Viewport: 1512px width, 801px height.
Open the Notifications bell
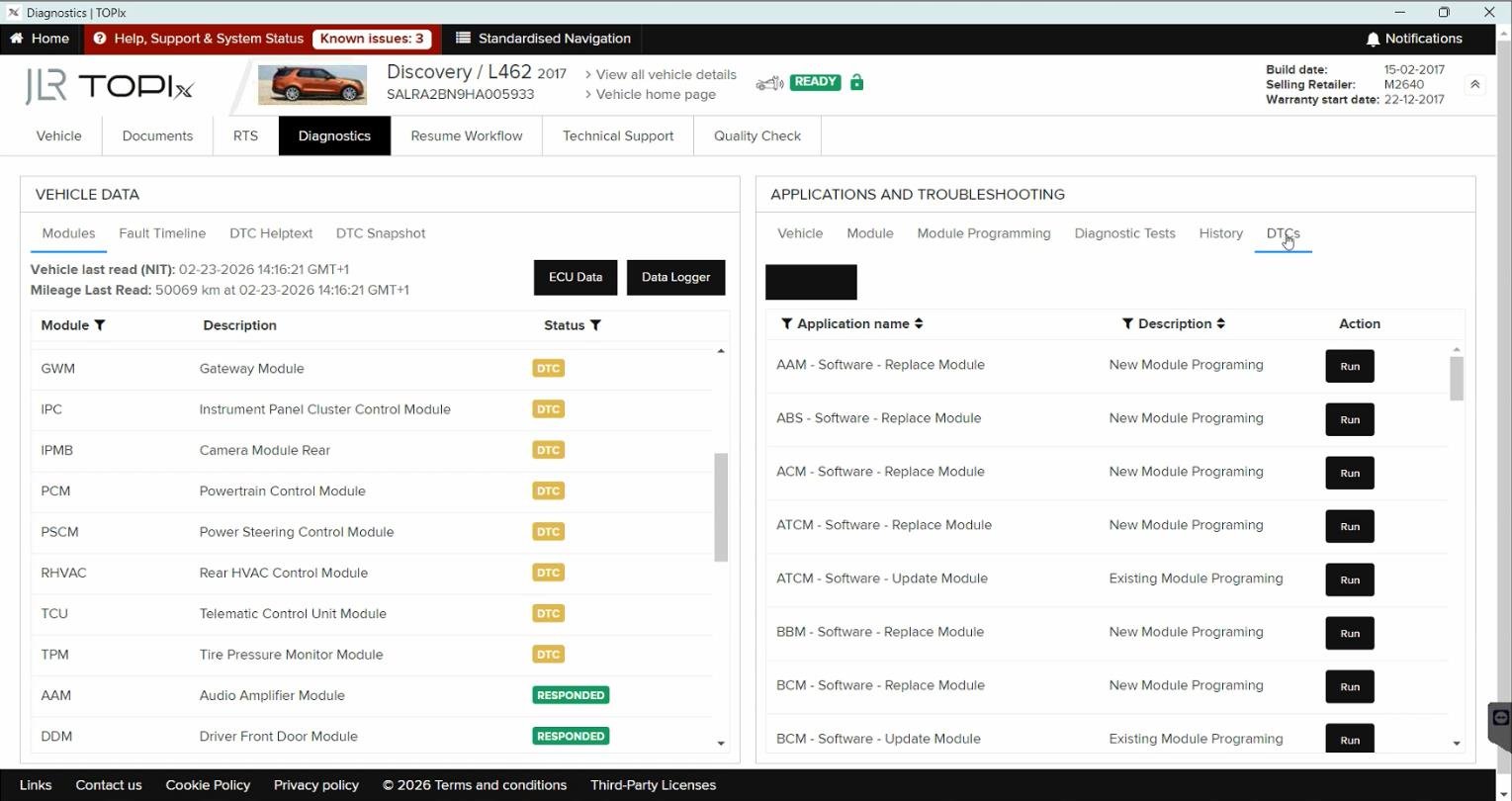(x=1373, y=39)
